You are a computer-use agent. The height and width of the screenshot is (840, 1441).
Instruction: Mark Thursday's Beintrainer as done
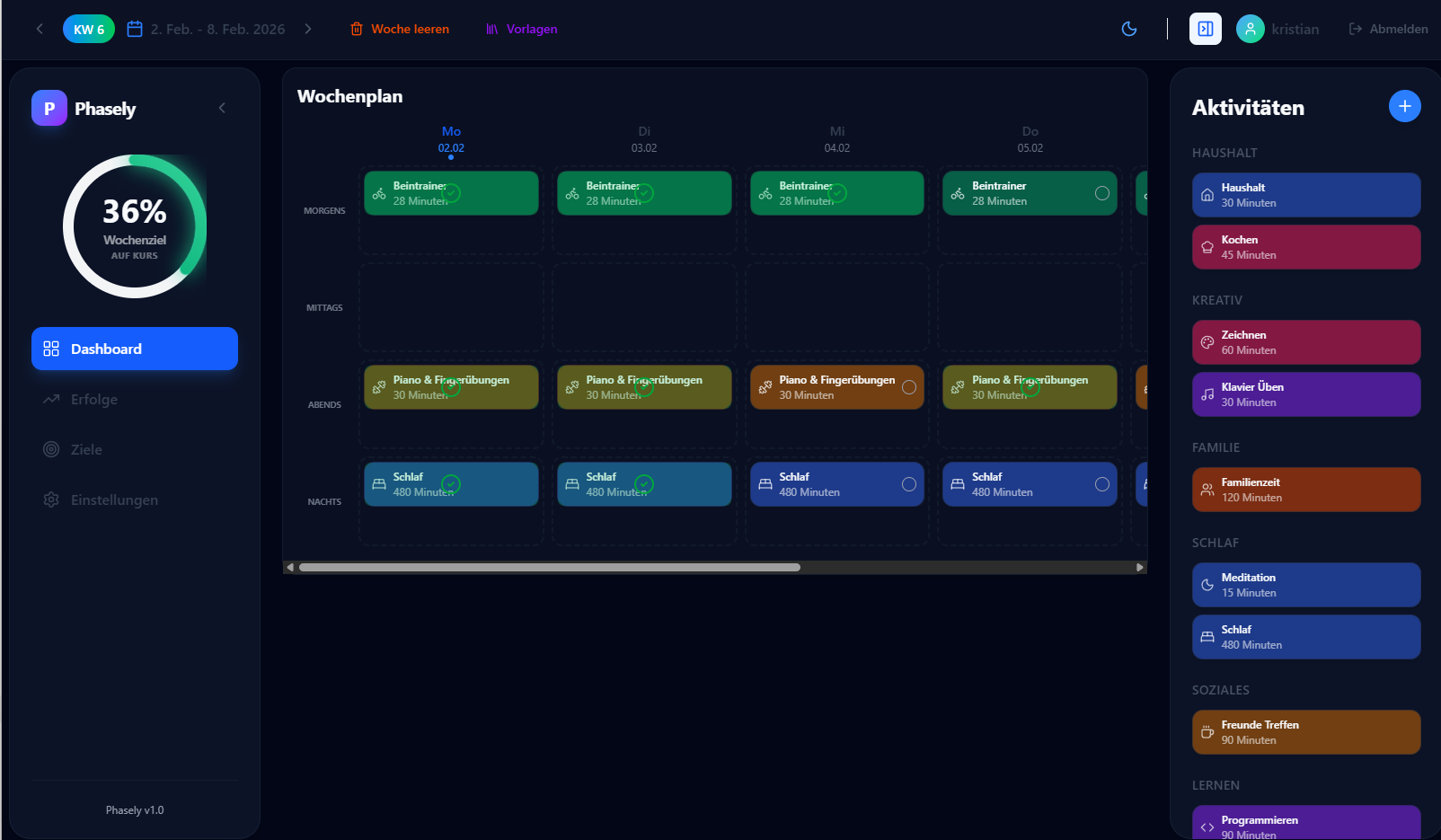(1101, 193)
